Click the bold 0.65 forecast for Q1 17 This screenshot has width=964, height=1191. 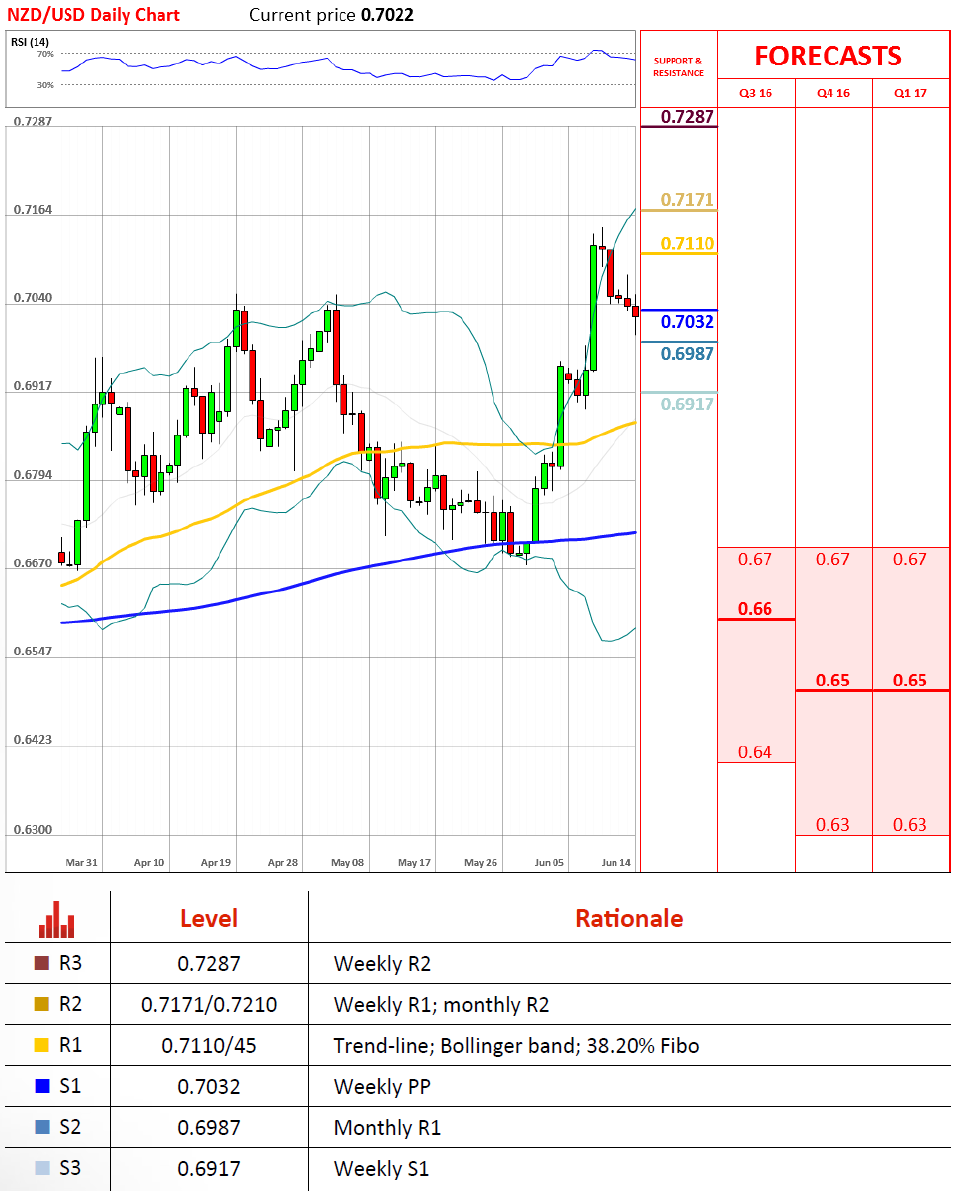pyautogui.click(x=909, y=680)
